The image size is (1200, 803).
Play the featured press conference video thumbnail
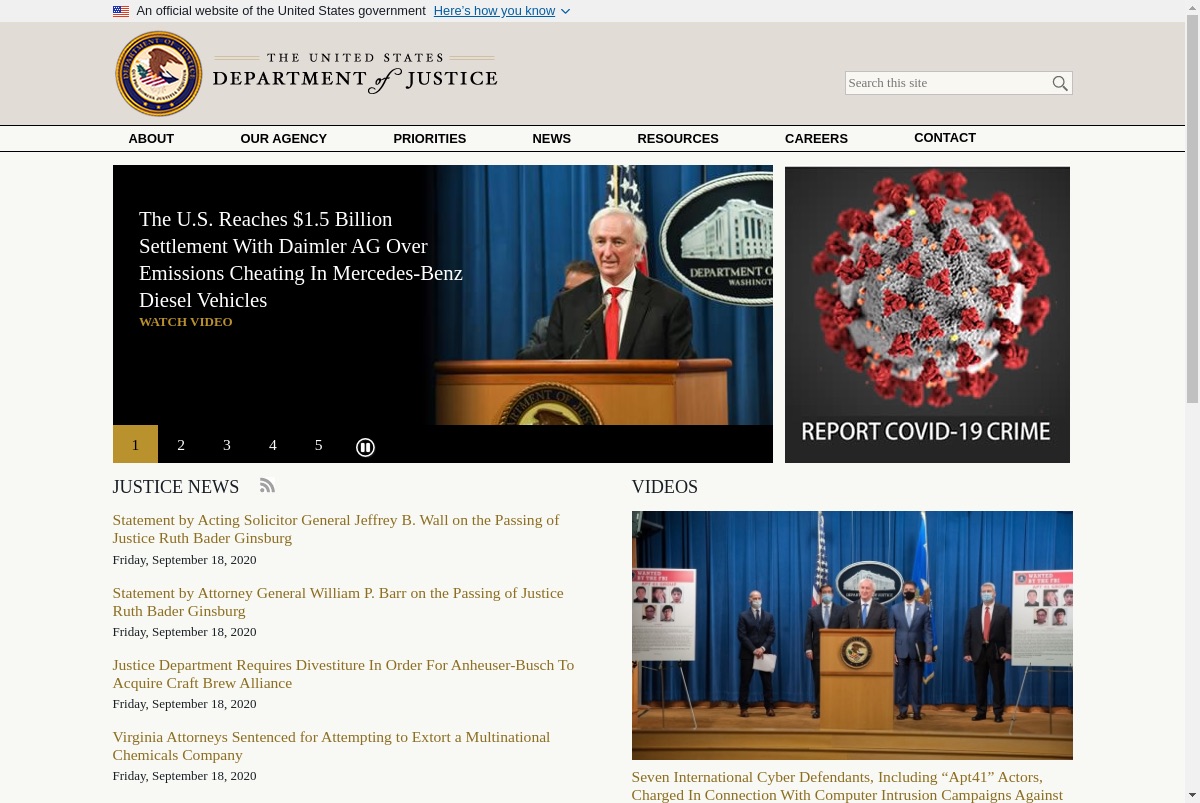point(852,635)
